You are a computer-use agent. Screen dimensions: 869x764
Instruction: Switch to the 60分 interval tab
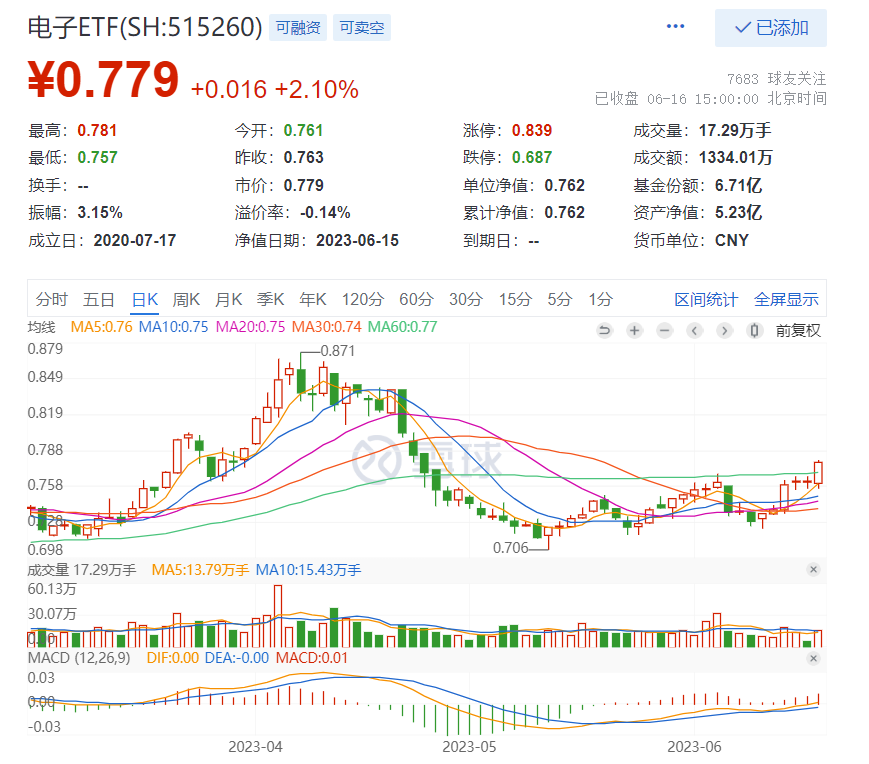coord(416,300)
